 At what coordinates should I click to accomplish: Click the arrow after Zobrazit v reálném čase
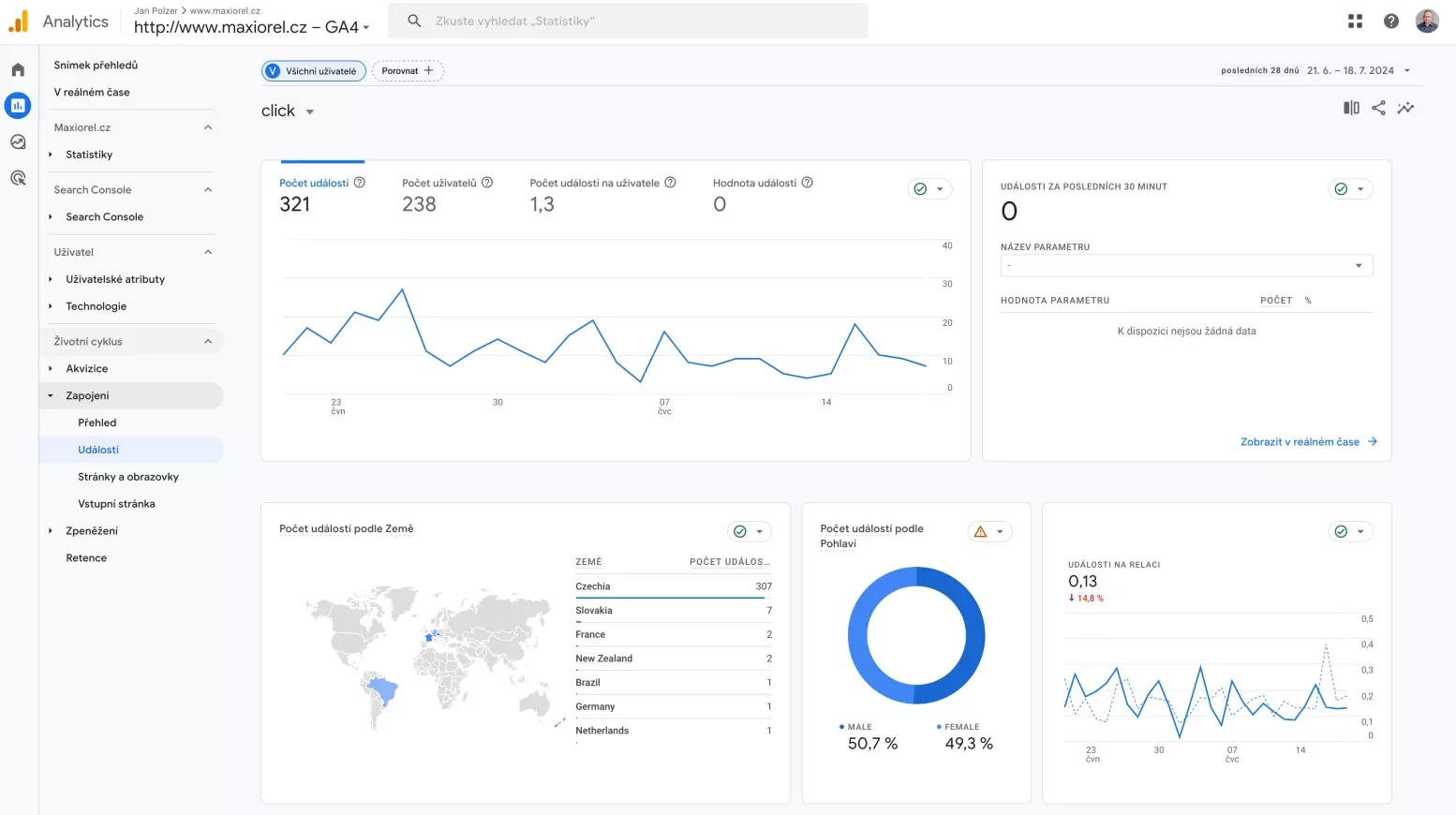tap(1373, 441)
